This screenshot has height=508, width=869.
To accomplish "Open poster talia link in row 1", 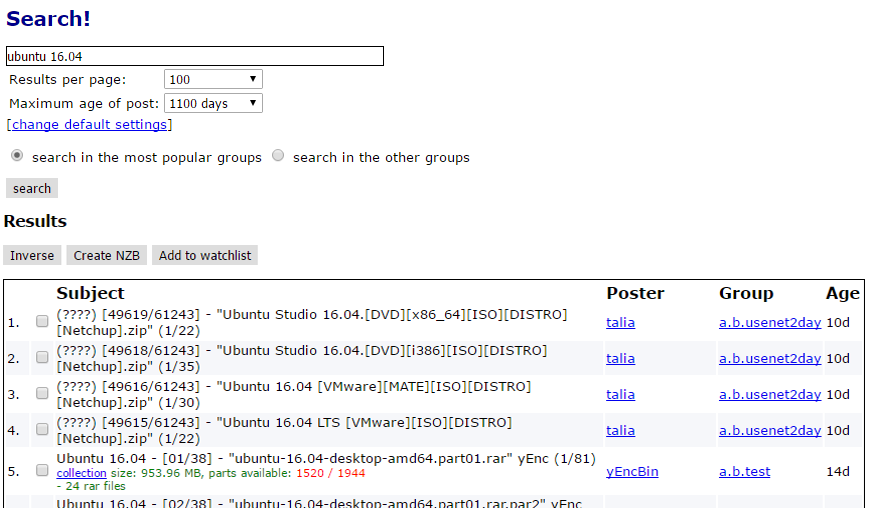I will tap(620, 322).
